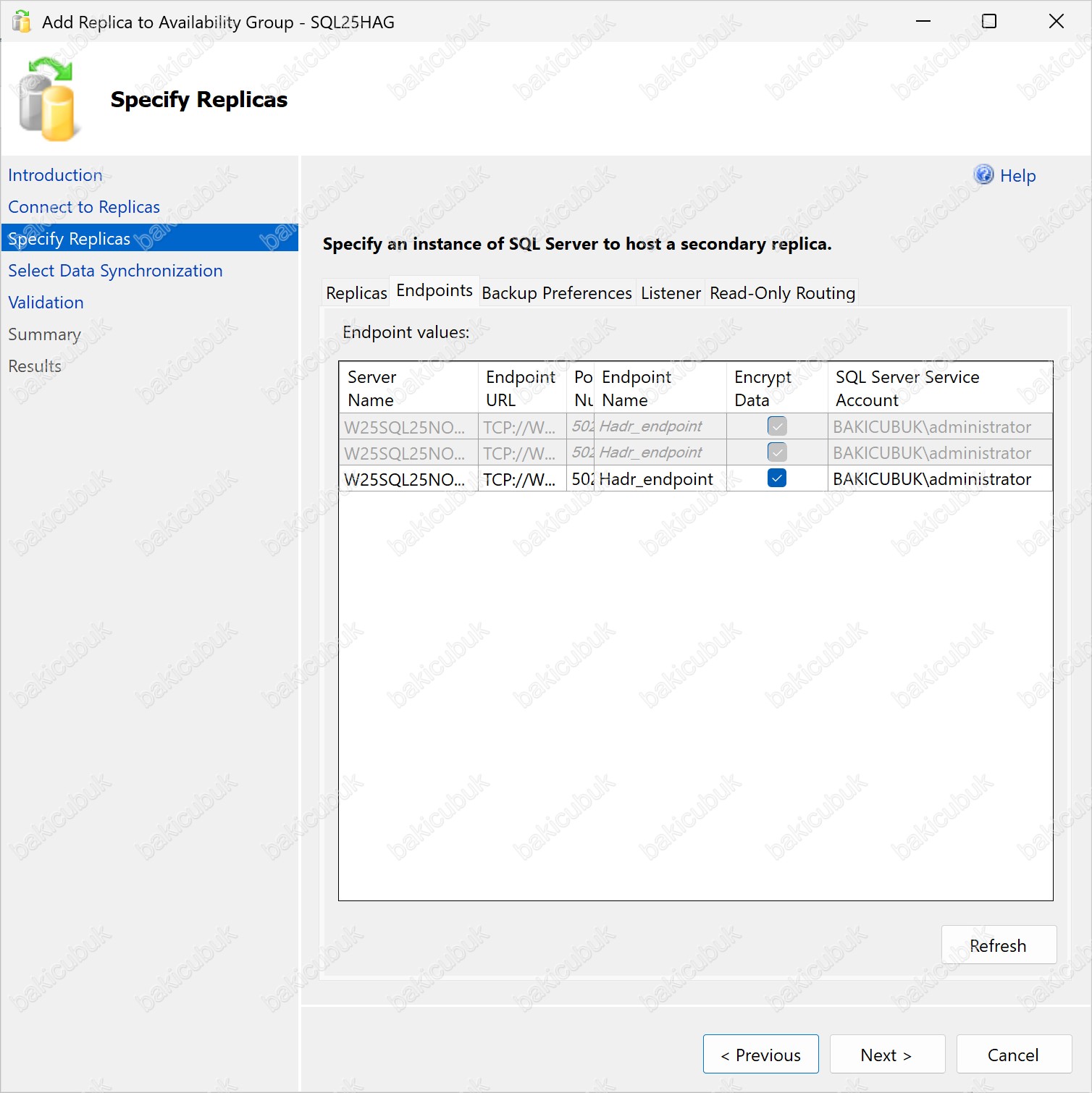
Task: Open the Read-Only Routing tab
Action: tap(782, 293)
